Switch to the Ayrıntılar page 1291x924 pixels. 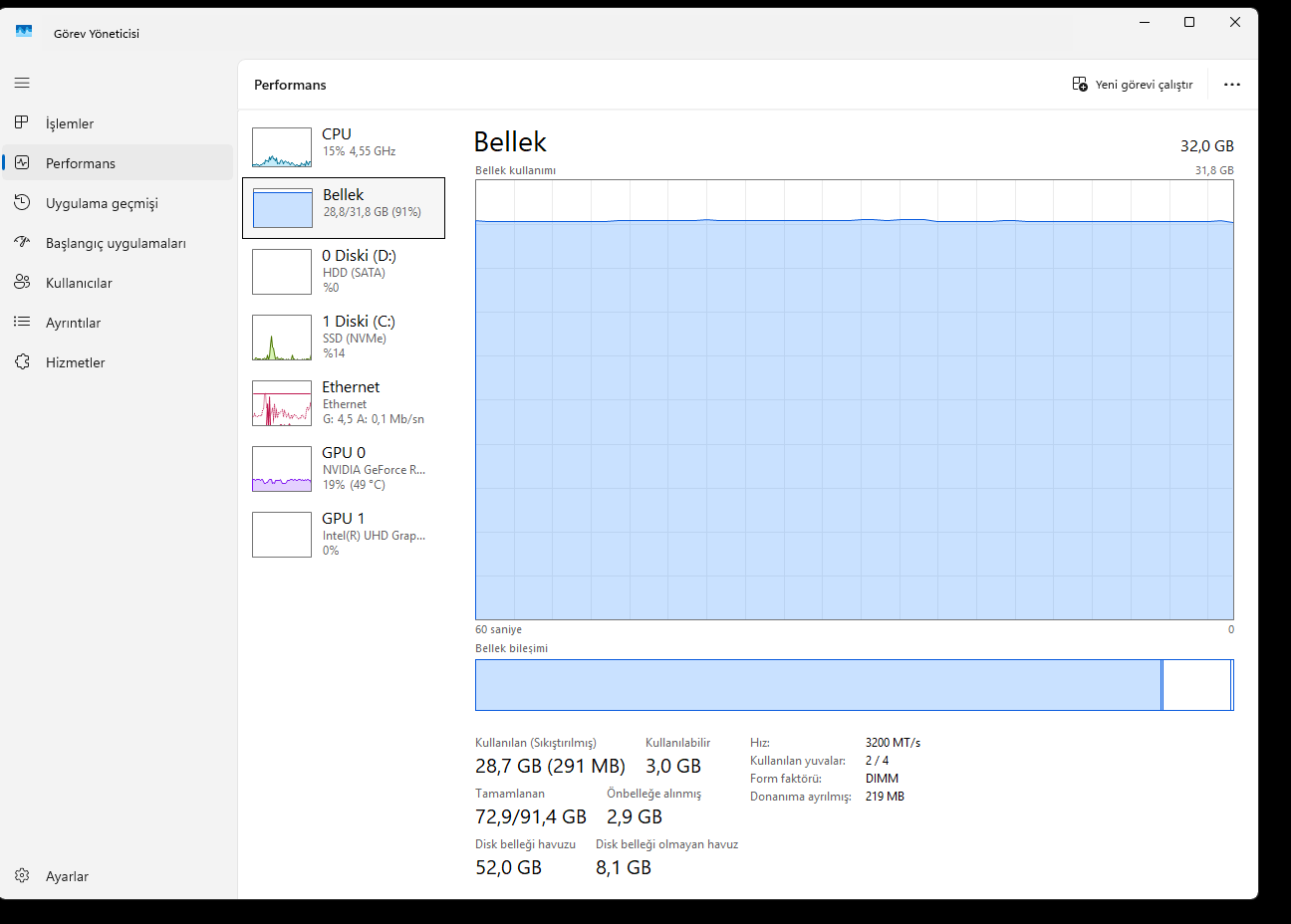click(x=118, y=323)
